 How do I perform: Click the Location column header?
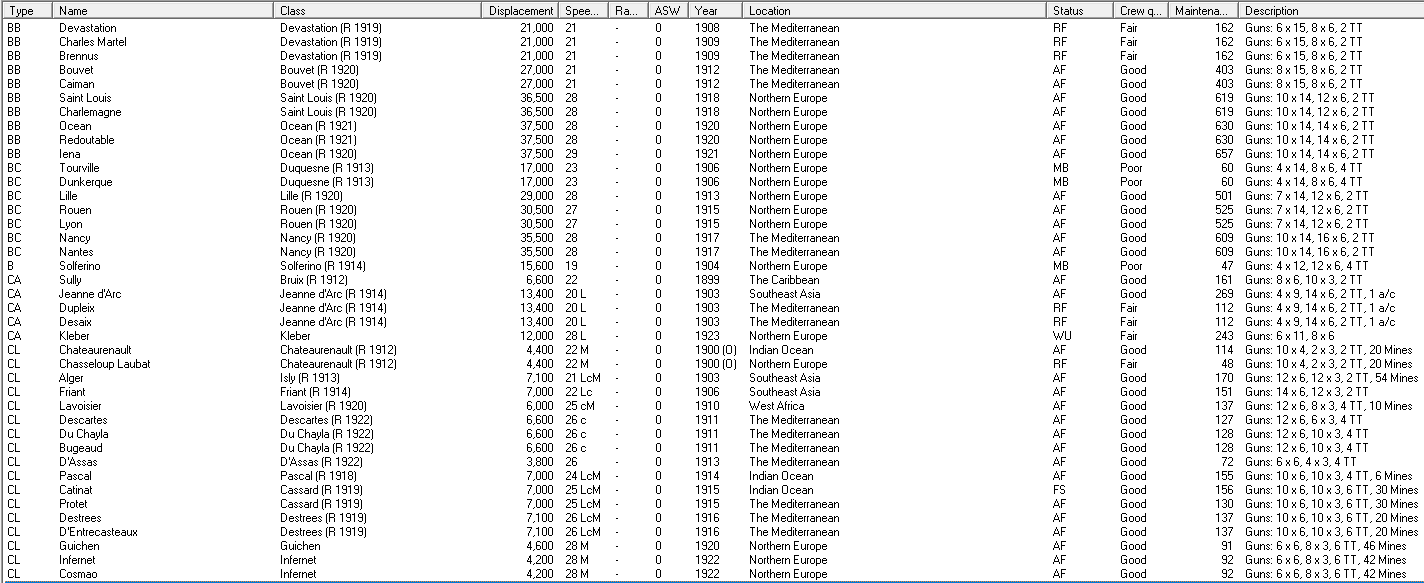[894, 10]
